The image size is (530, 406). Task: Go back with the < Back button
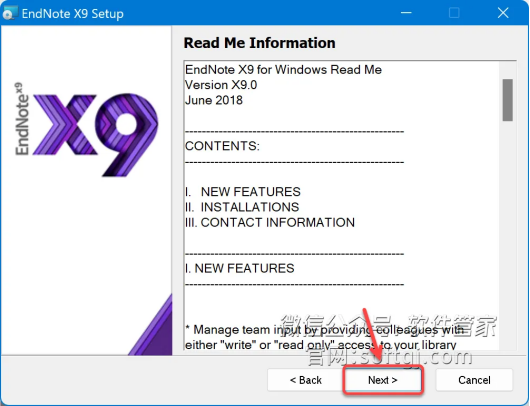pos(306,380)
